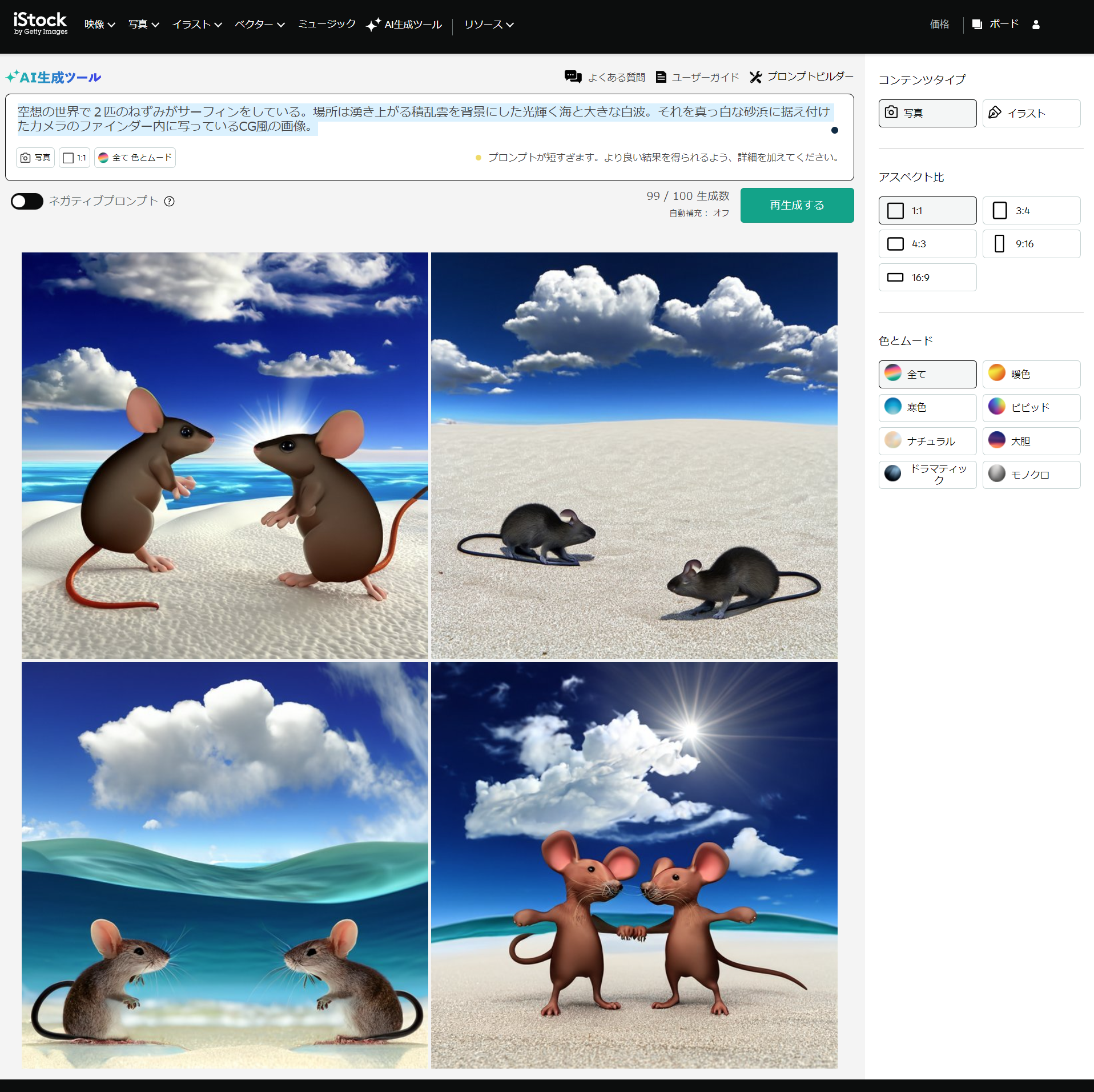Viewport: 1094px width, 1092px height.
Task: Expand the イラスト navigation dropdown
Action: click(x=197, y=25)
